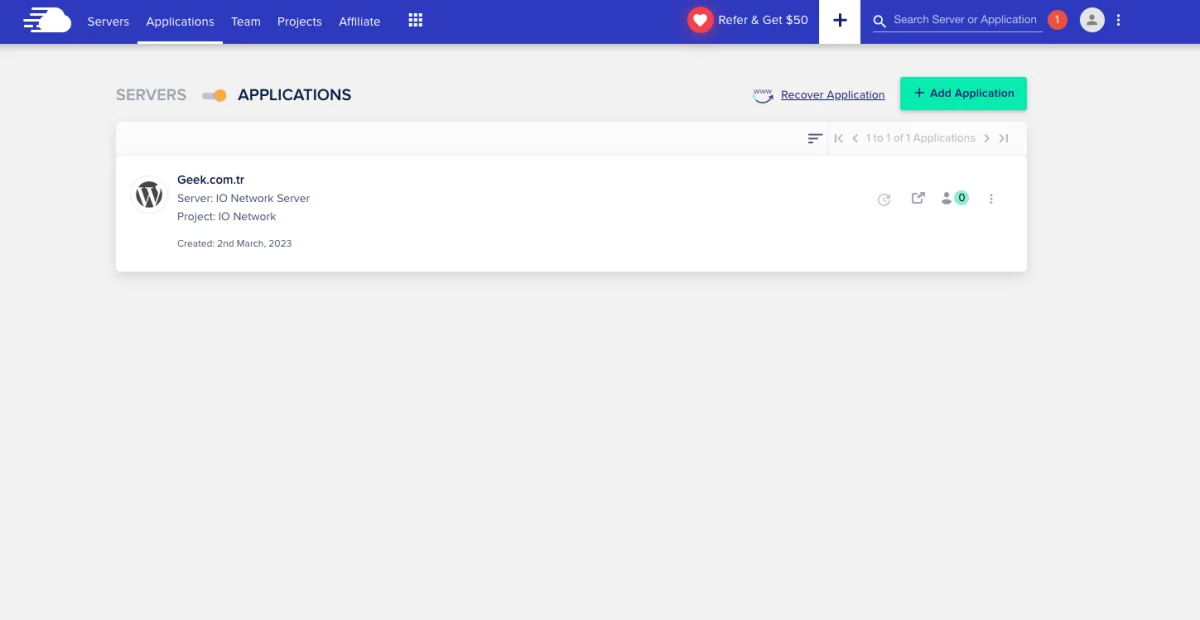Click the Recover Application link

(832, 95)
